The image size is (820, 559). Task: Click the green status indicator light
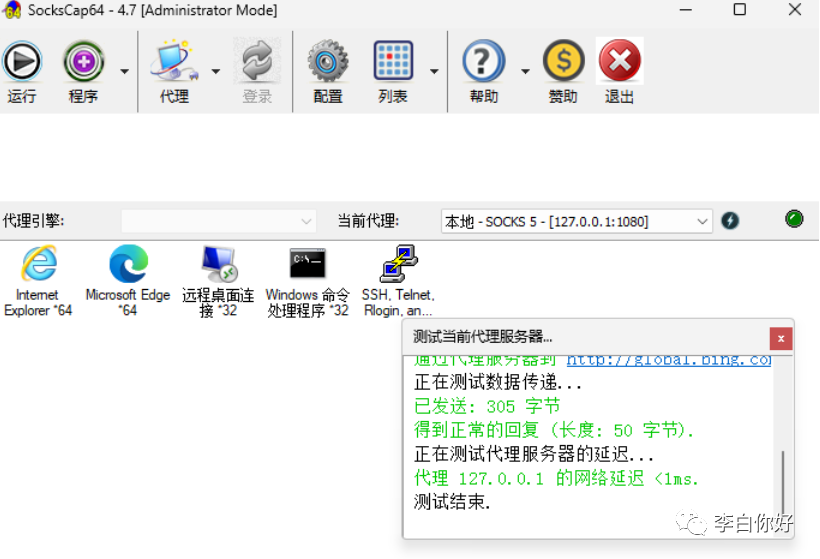(x=794, y=219)
